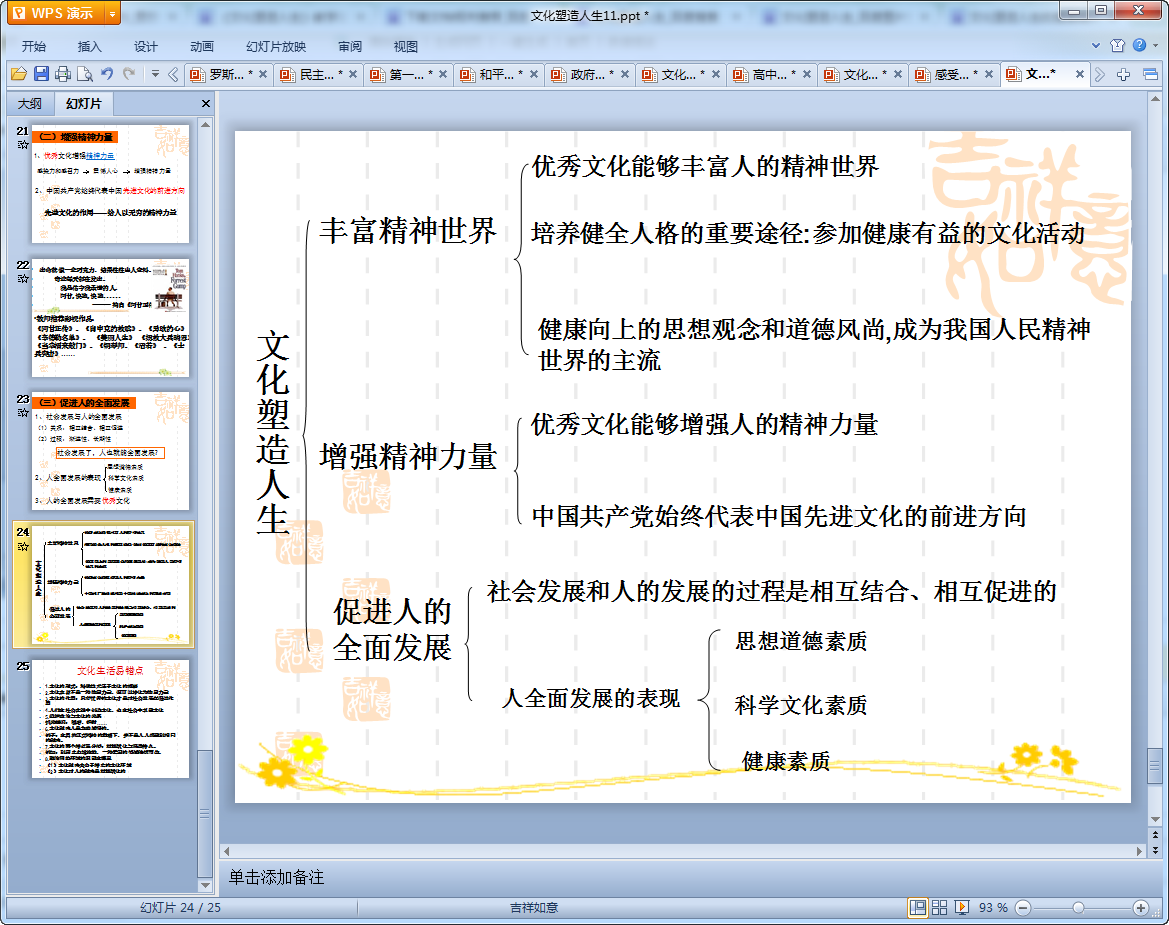
Task: Click the Open folder icon in toolbar
Action: 19,74
